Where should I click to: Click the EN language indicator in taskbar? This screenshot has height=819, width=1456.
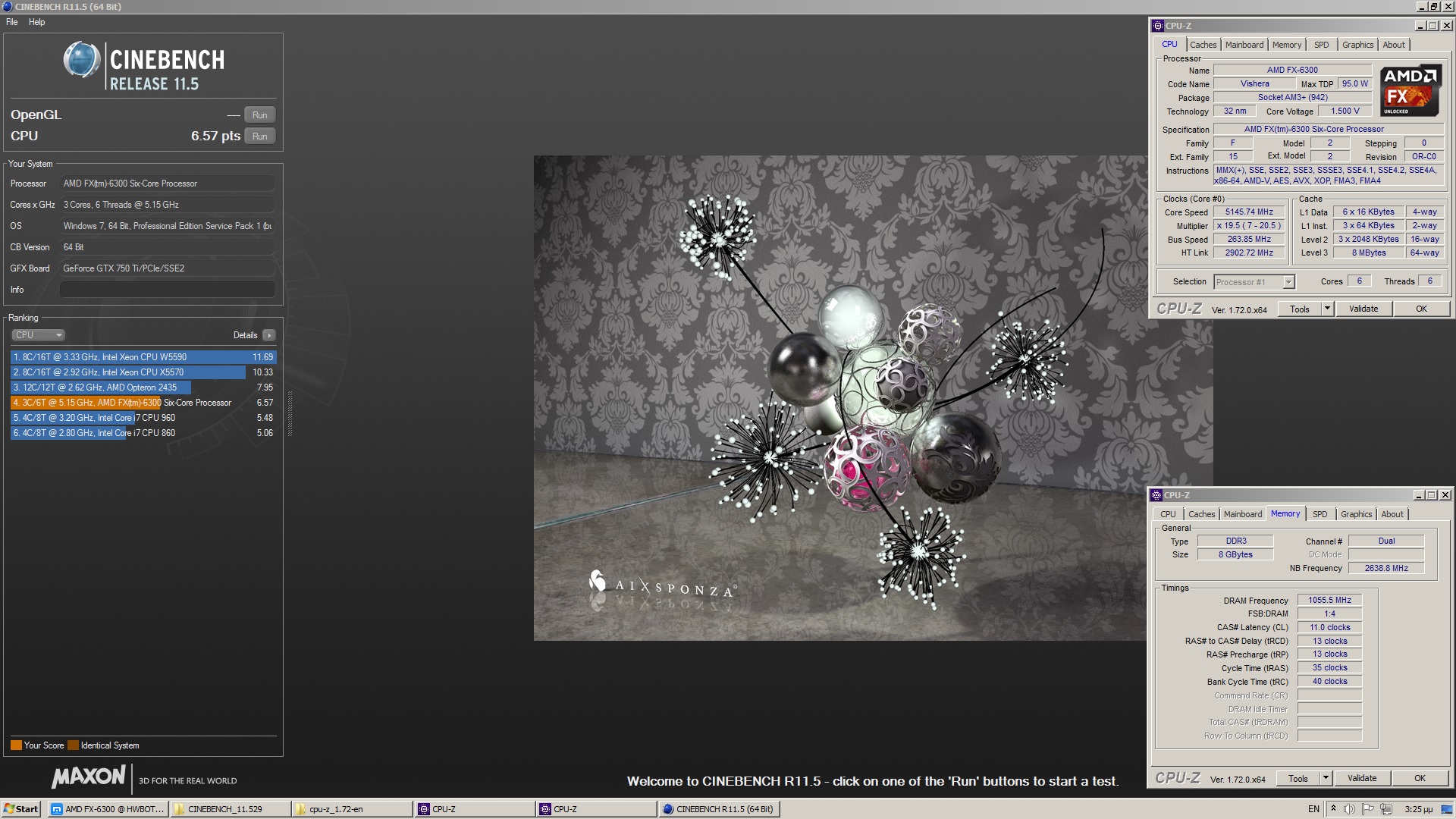click(1313, 809)
